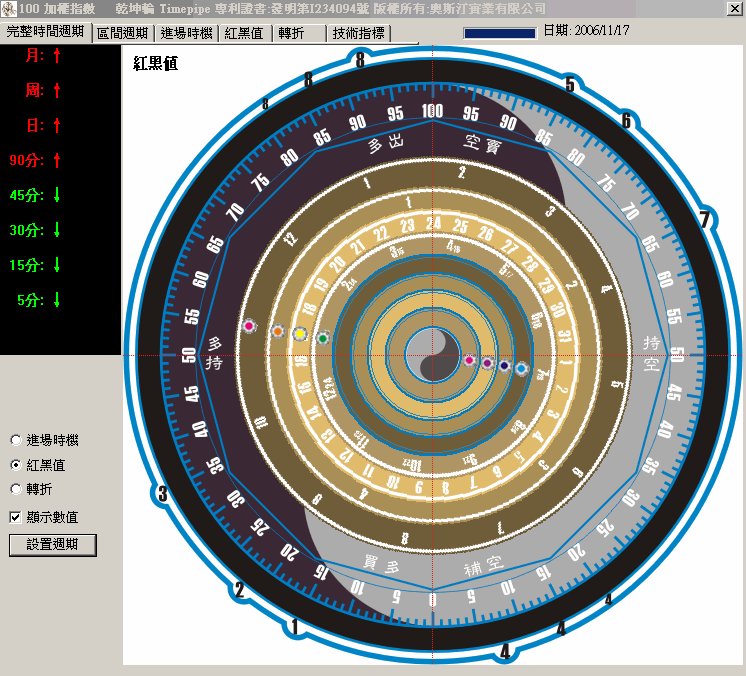Open the 技術指標 tab
Image resolution: width=746 pixels, height=676 pixels.
click(358, 33)
